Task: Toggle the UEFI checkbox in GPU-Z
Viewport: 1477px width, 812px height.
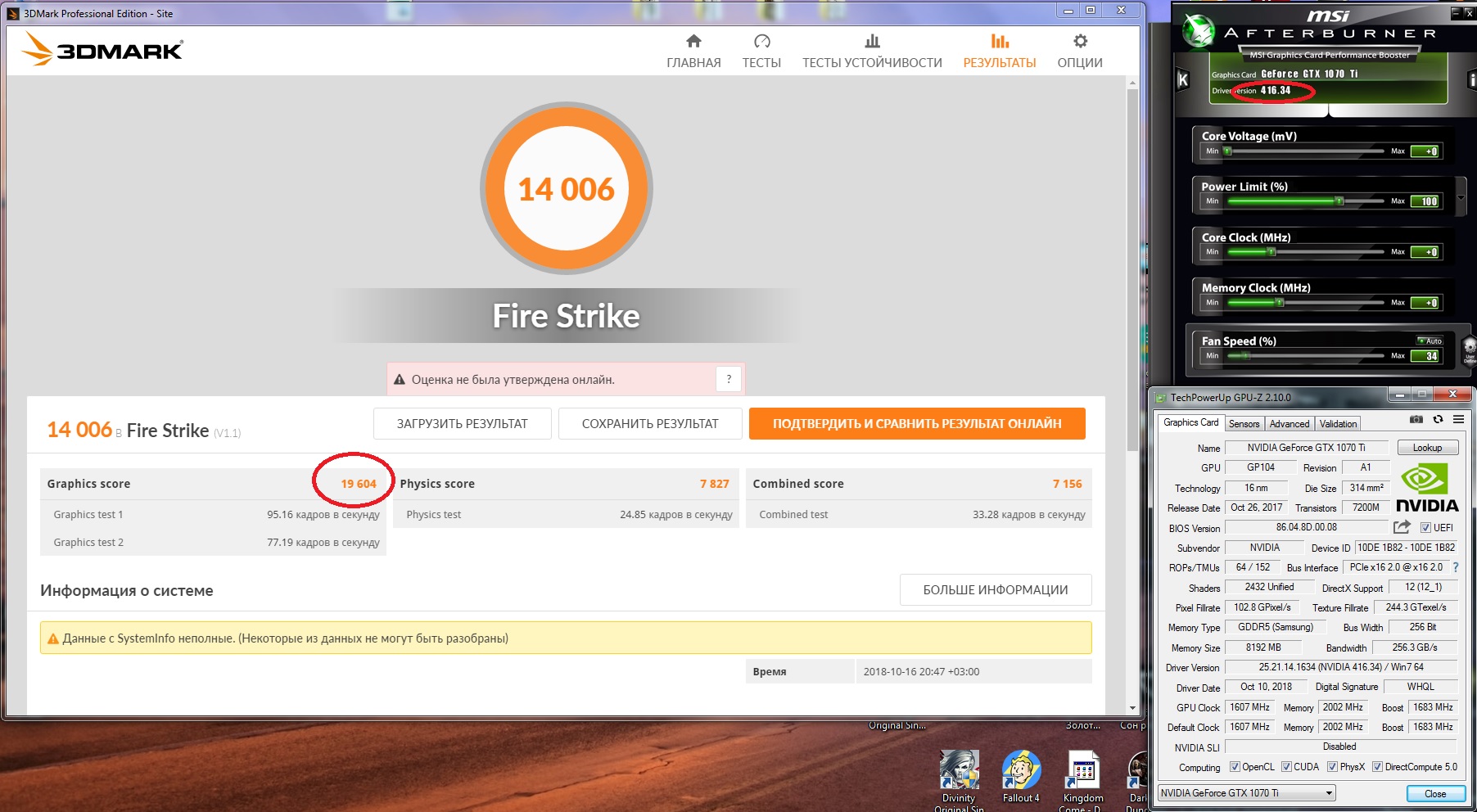Action: [1425, 528]
